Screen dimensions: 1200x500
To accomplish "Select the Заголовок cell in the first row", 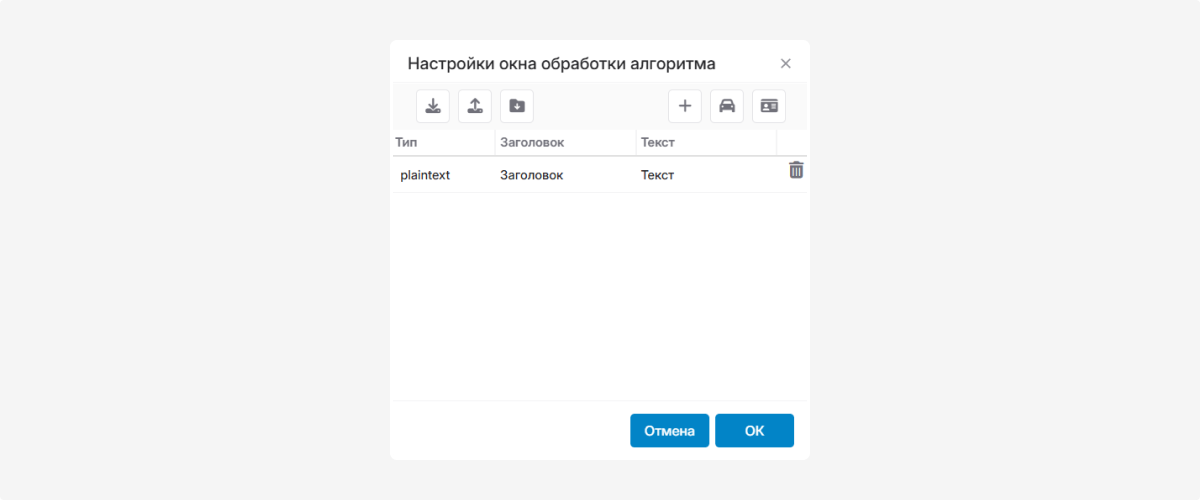I will click(x=532, y=175).
